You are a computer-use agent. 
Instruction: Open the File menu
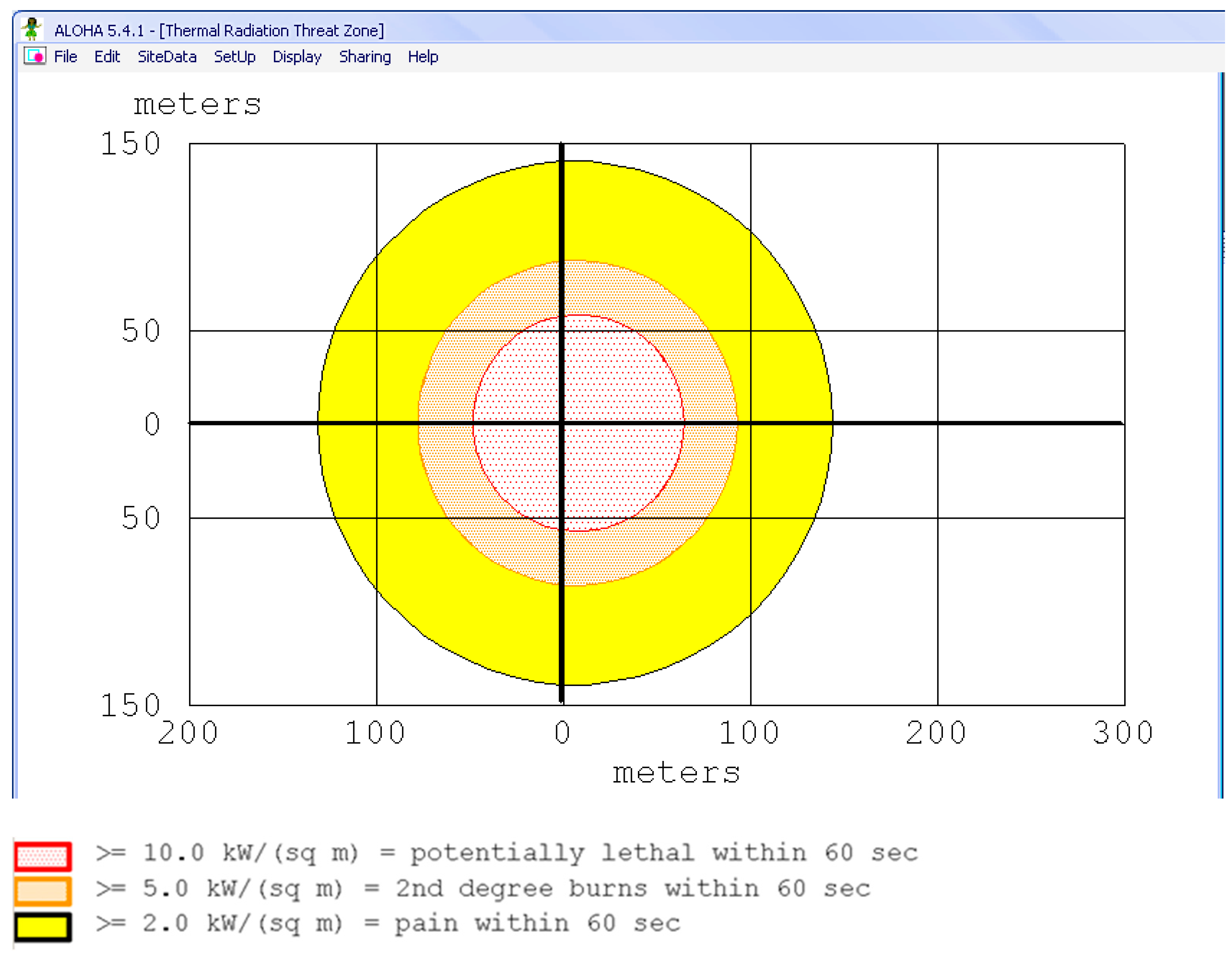pyautogui.click(x=65, y=56)
